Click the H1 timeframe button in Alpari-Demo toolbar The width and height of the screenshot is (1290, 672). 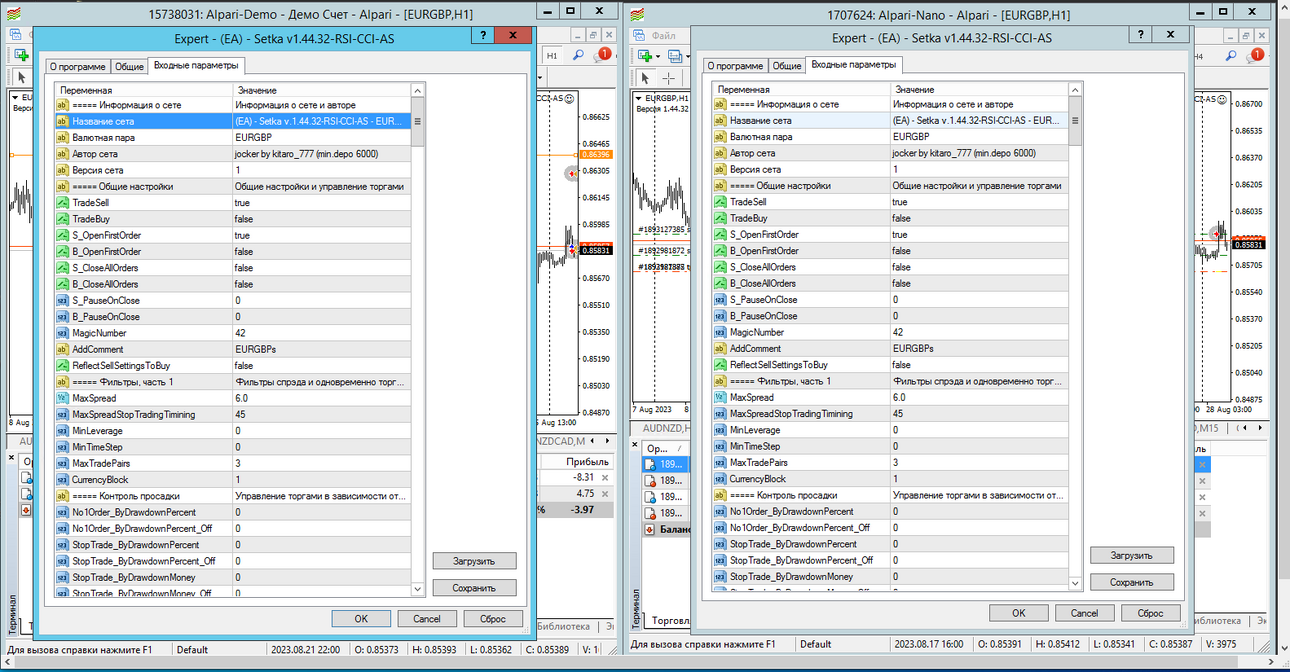pyautogui.click(x=551, y=56)
